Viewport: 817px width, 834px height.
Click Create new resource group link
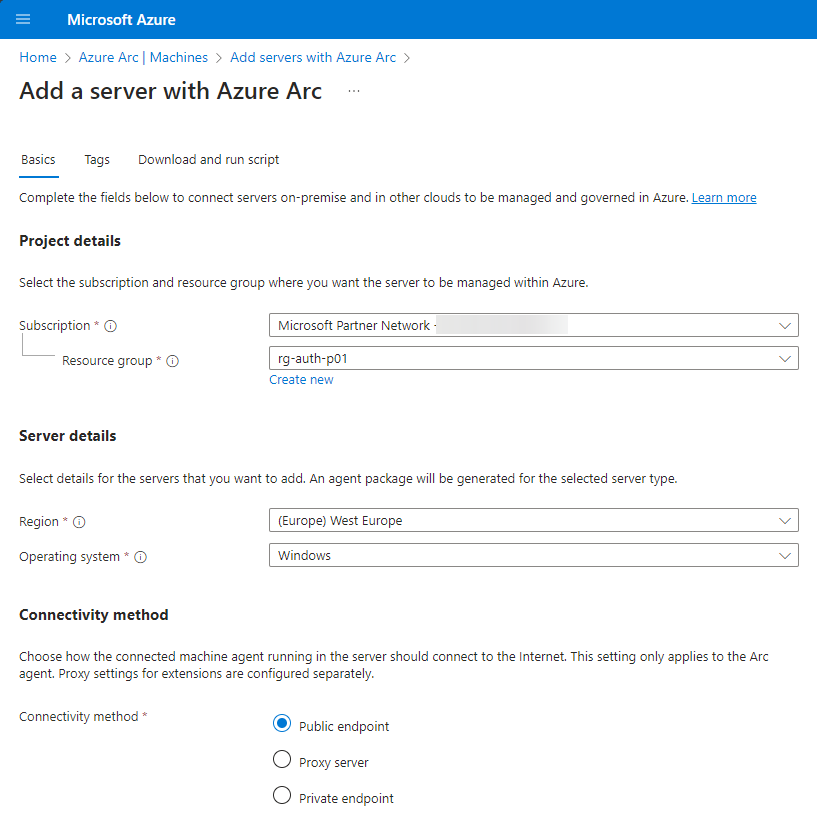301,380
